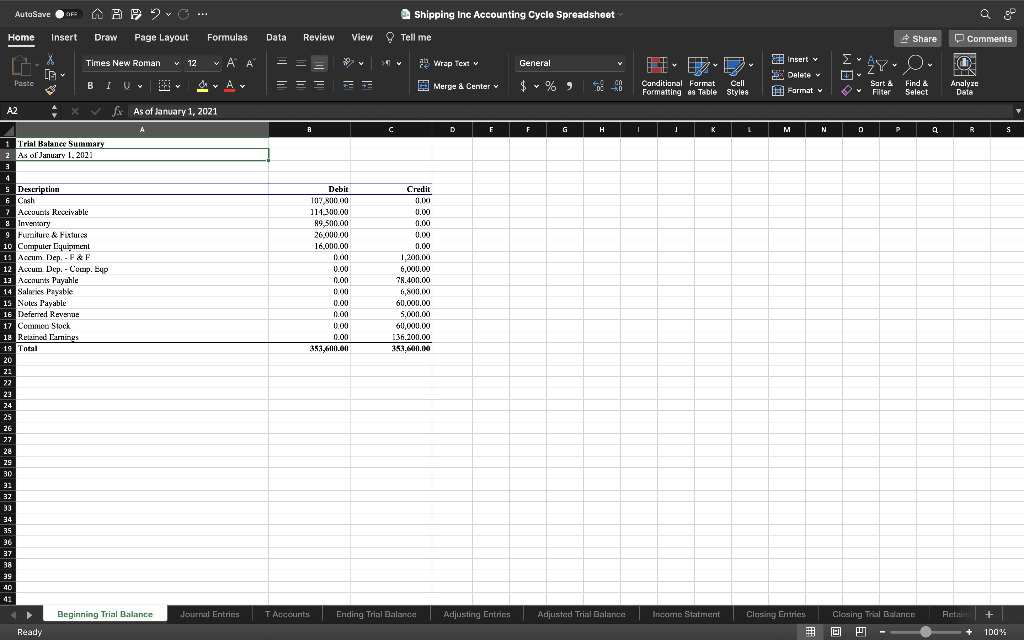Click the Decrease Indent icon
Screen dimensions: 1024x640
click(x=348, y=86)
